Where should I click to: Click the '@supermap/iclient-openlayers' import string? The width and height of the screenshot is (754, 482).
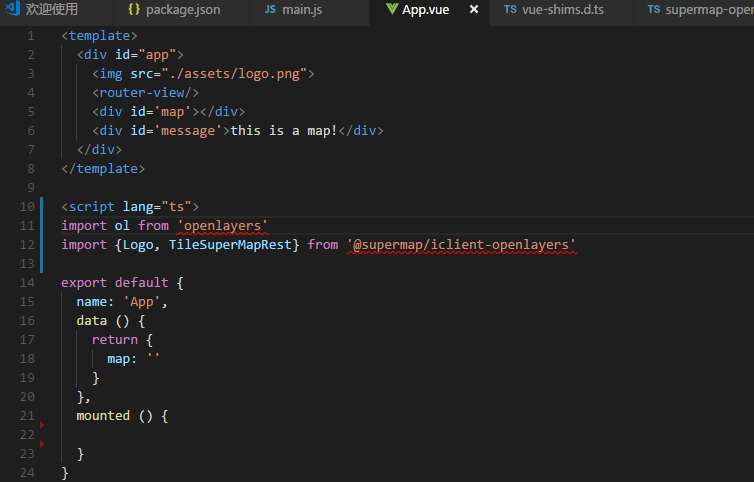461,245
